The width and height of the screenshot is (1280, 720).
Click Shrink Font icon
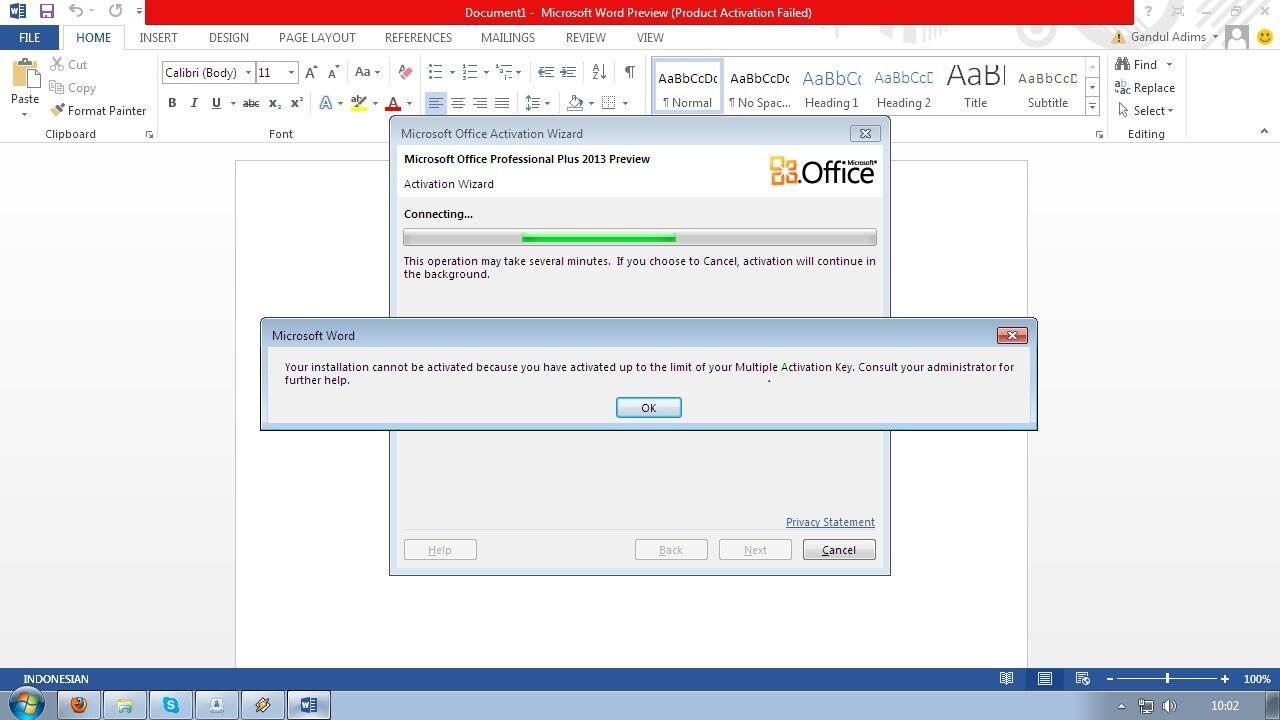334,72
